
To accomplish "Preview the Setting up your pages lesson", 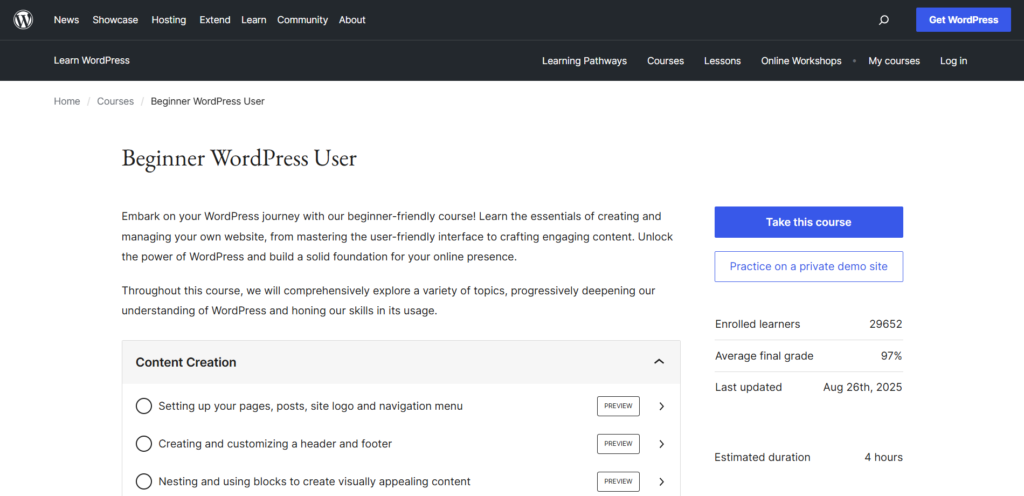I will click(618, 406).
